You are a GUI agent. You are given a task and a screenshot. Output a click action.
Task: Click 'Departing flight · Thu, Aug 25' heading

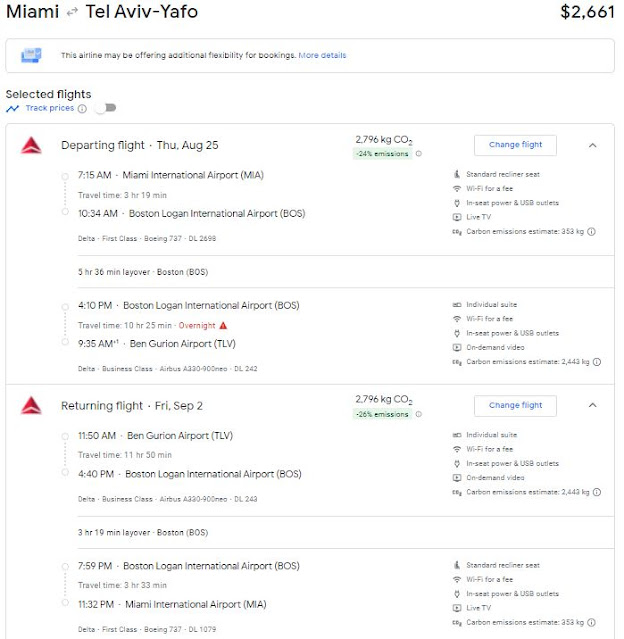coord(140,145)
